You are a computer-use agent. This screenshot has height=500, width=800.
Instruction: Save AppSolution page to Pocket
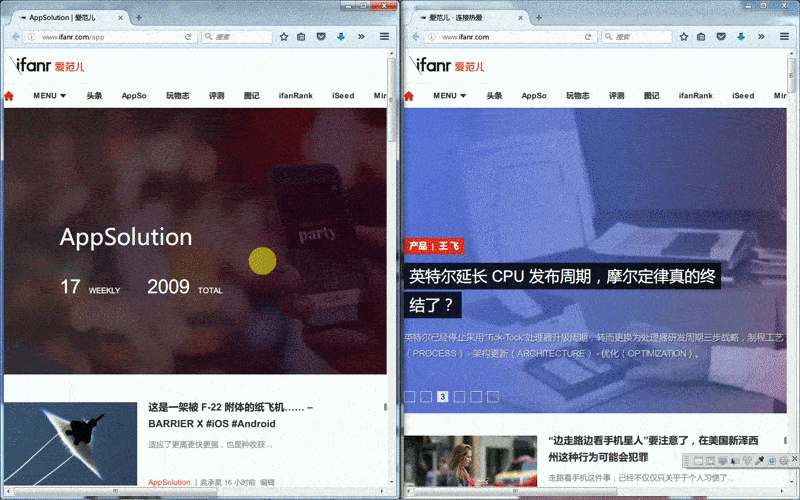321,37
